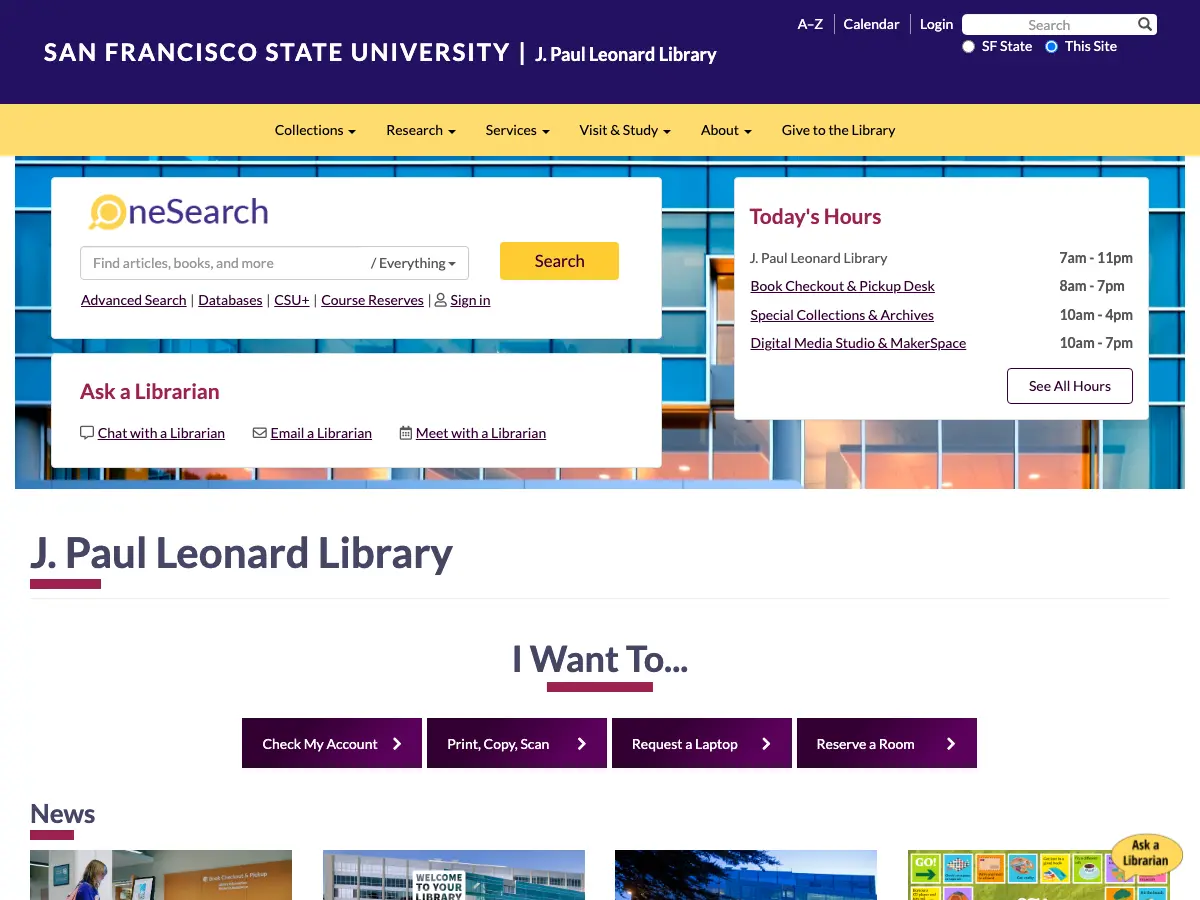The height and width of the screenshot is (900, 1200).
Task: Open the night-time library building news thumbnail
Action: tap(746, 875)
